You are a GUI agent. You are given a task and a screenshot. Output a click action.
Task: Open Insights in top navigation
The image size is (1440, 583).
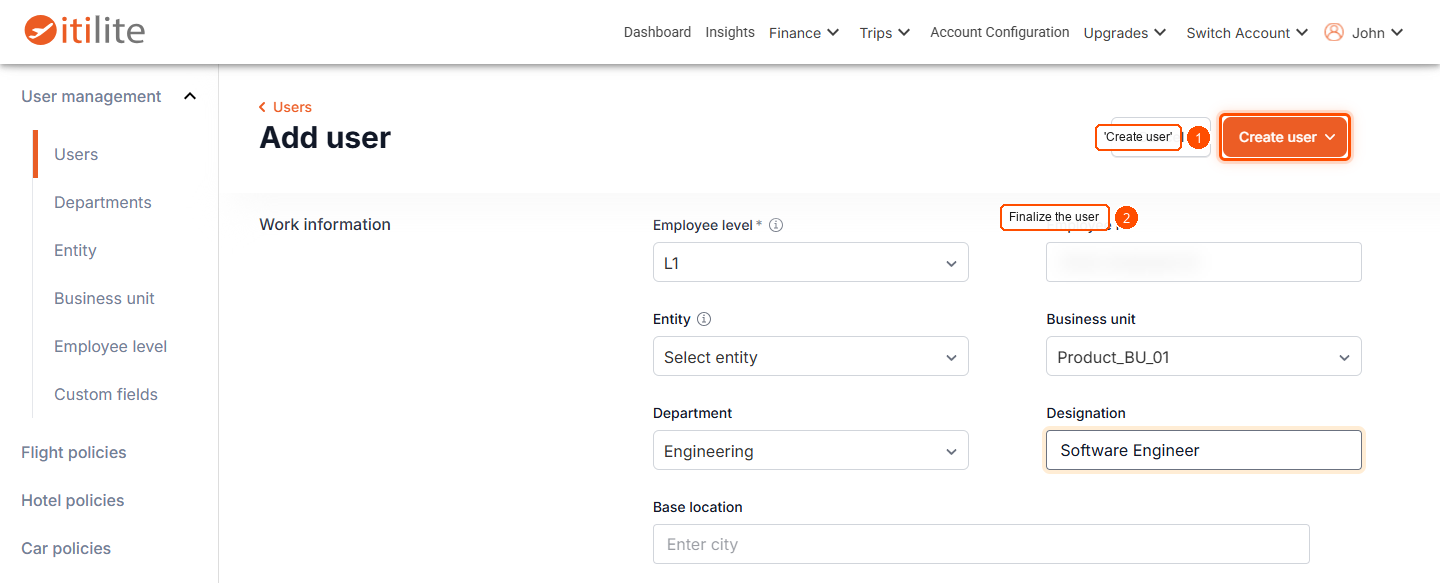[x=730, y=32]
